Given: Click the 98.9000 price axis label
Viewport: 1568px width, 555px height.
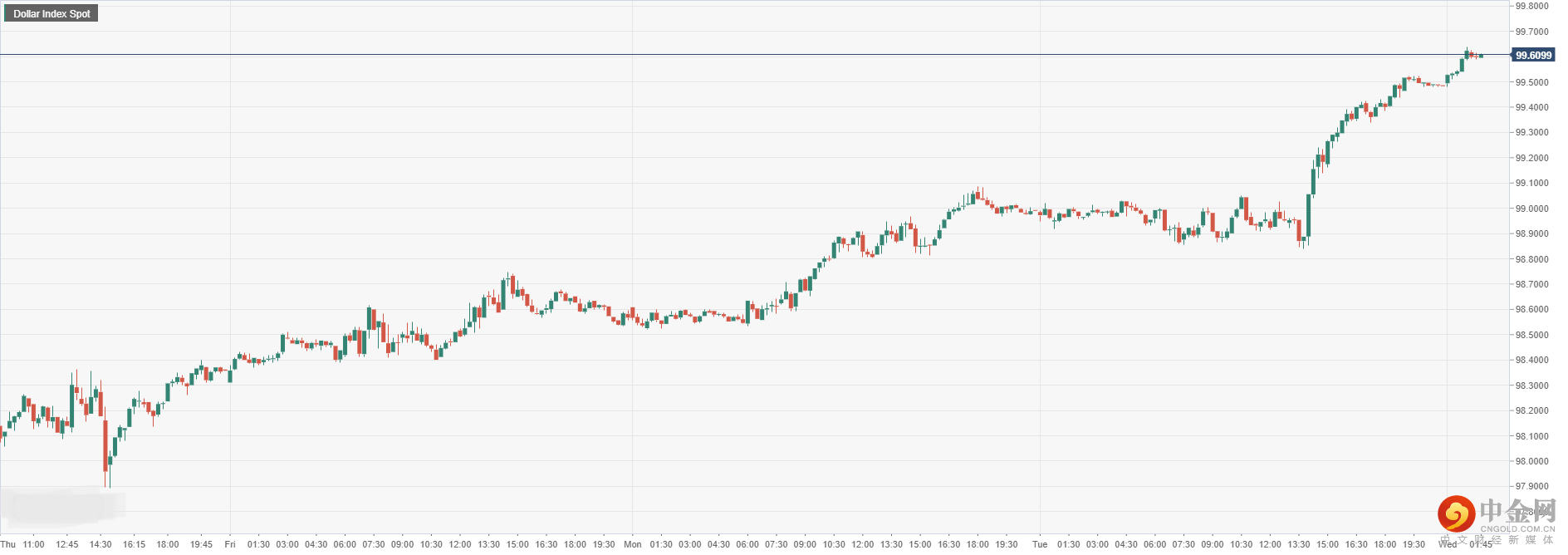Looking at the screenshot, I should pos(1531,233).
